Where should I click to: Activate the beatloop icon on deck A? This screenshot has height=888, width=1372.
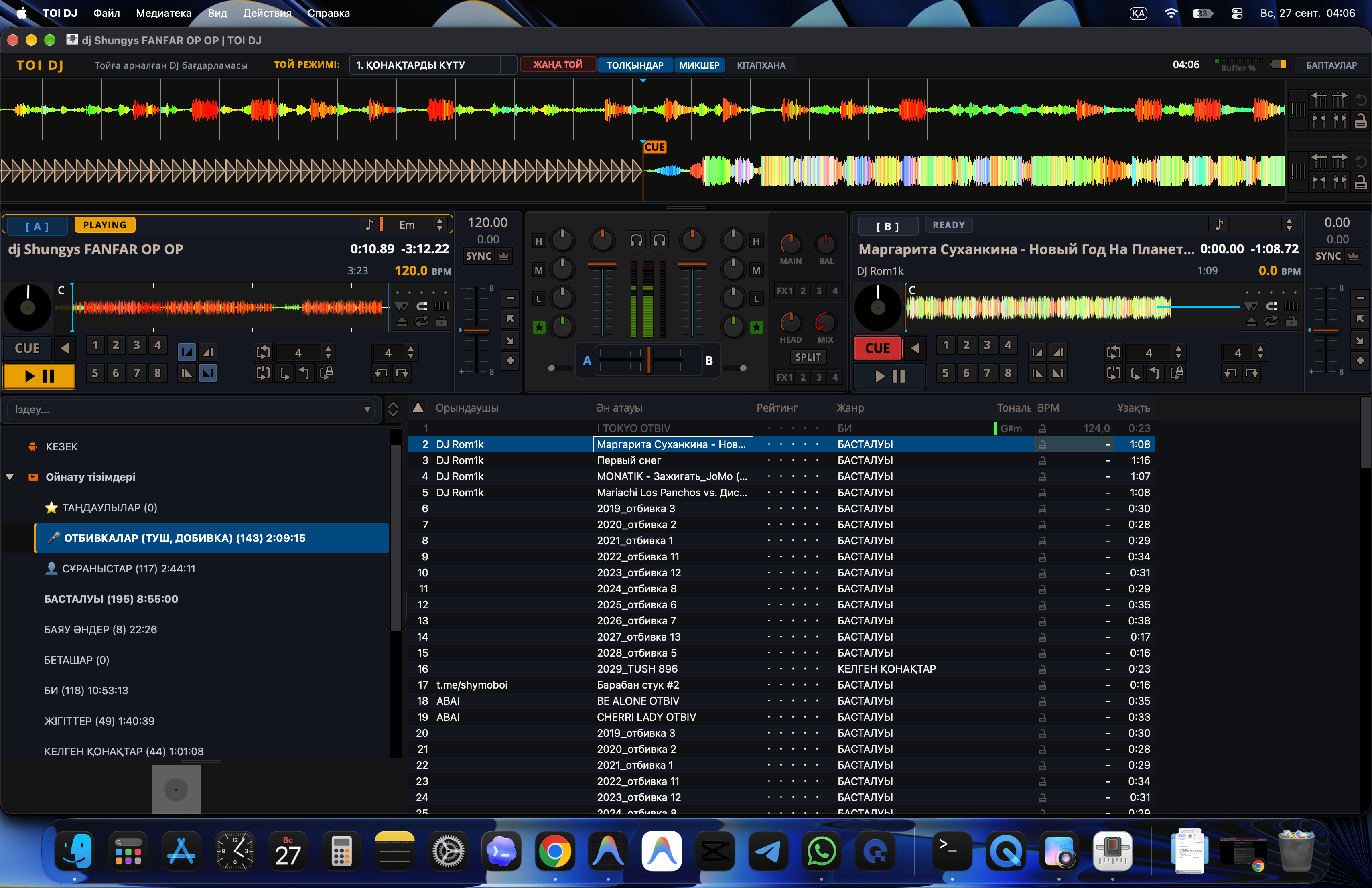263,352
